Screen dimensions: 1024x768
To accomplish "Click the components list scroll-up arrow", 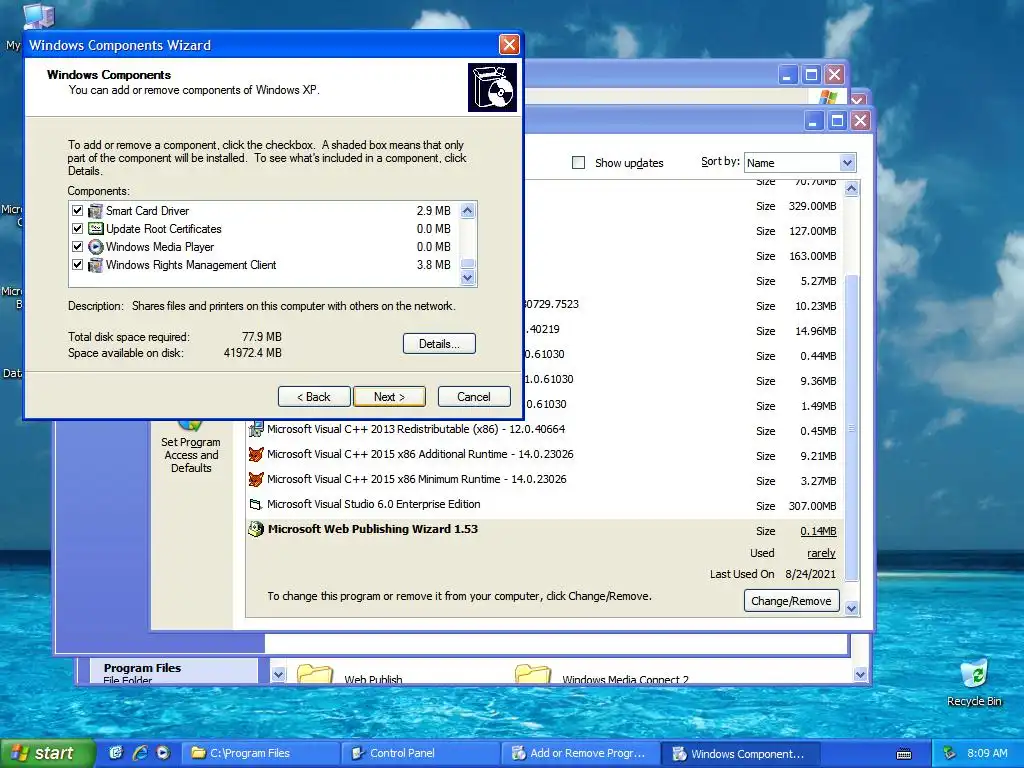I will [x=468, y=210].
